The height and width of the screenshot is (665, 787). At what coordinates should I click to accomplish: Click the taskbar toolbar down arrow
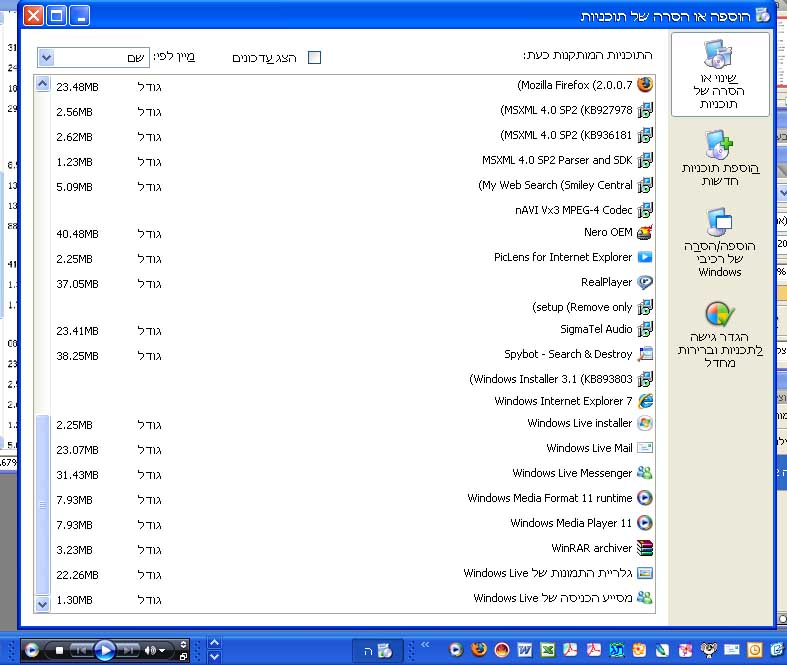(x=214, y=656)
